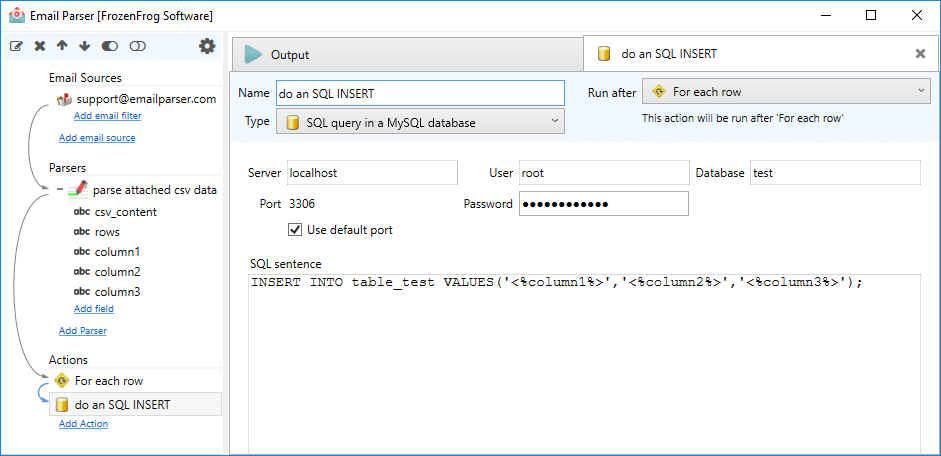Open the Type dropdown for SQL query
This screenshot has width=941, height=456.
point(420,123)
